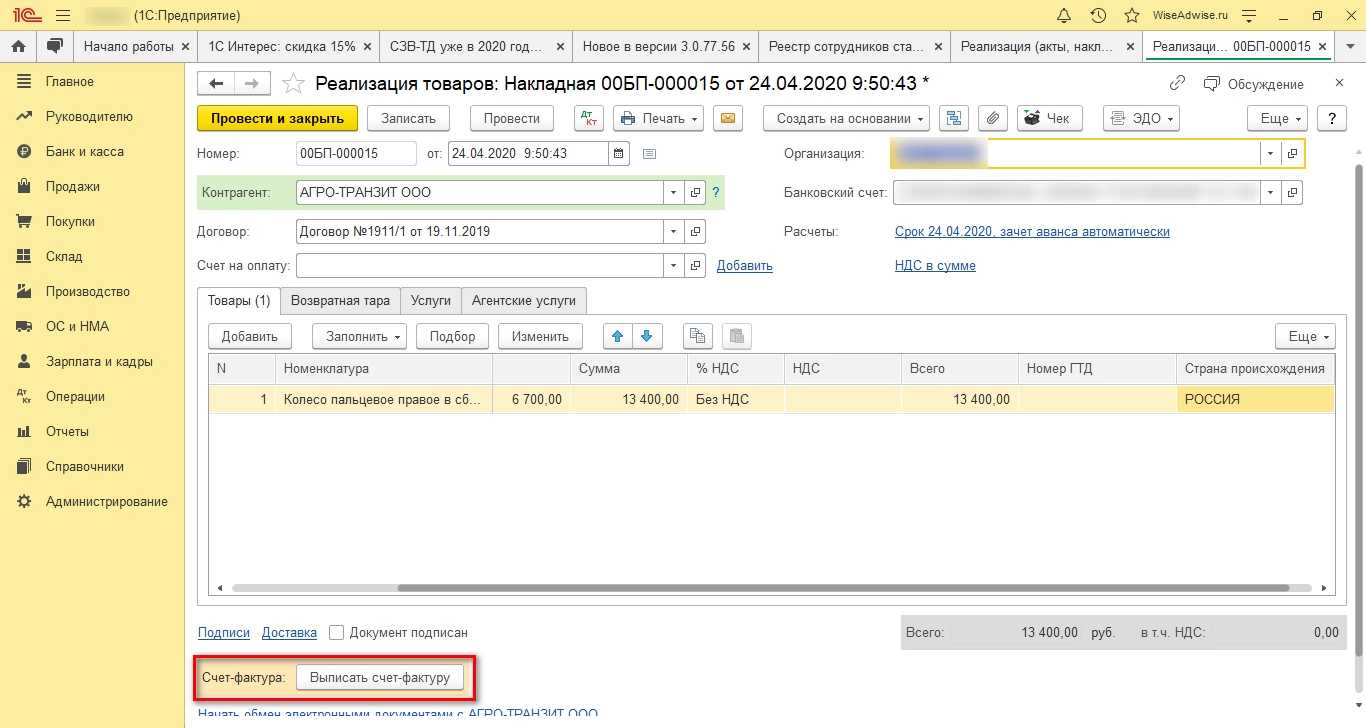
Task: Move row up blue arrow
Action: [617, 336]
